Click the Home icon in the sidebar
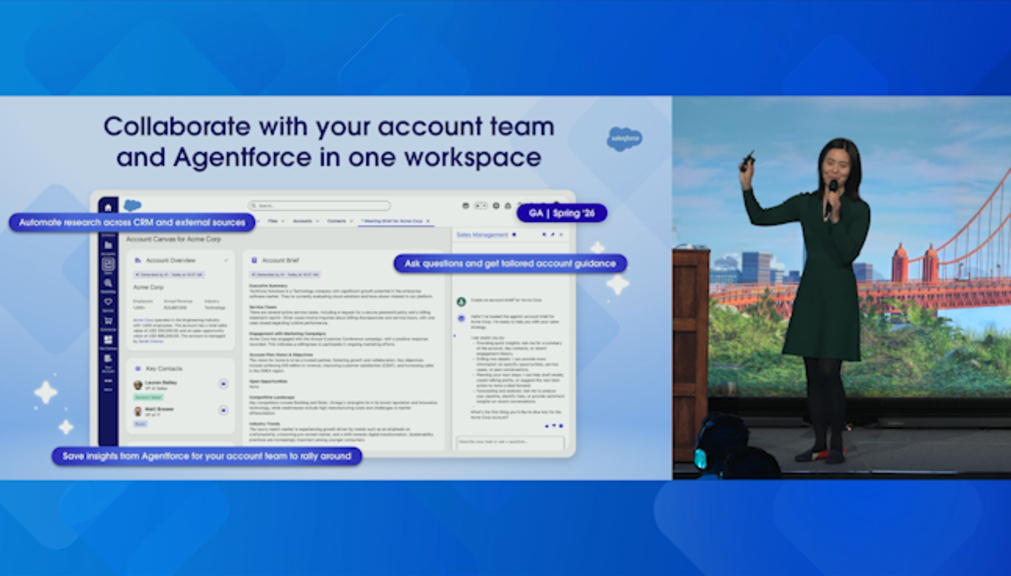Viewport: 1011px width, 576px height. 108,206
